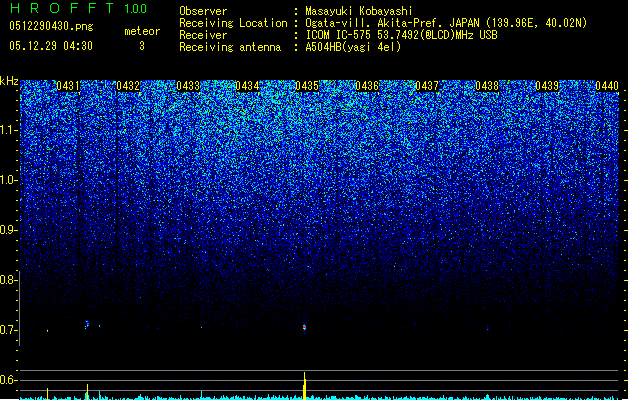Click the 0.8 kHz axis tick label
629x400 pixels.
click(7, 280)
